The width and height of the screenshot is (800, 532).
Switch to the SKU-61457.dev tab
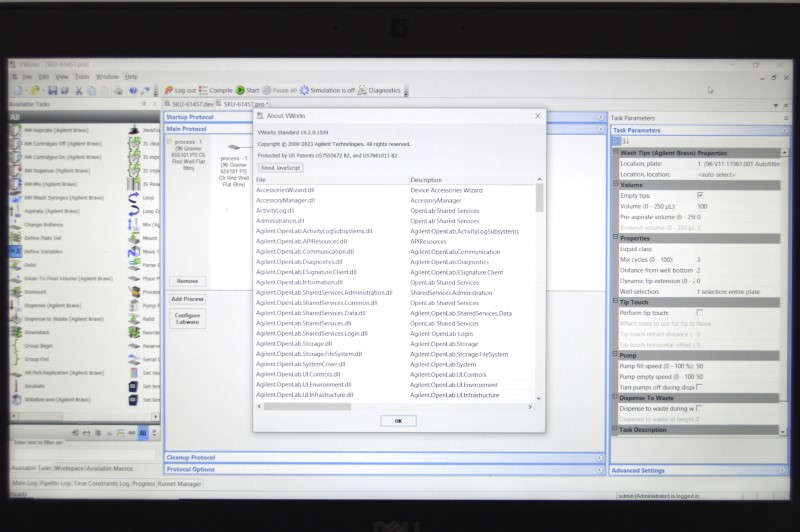(189, 104)
